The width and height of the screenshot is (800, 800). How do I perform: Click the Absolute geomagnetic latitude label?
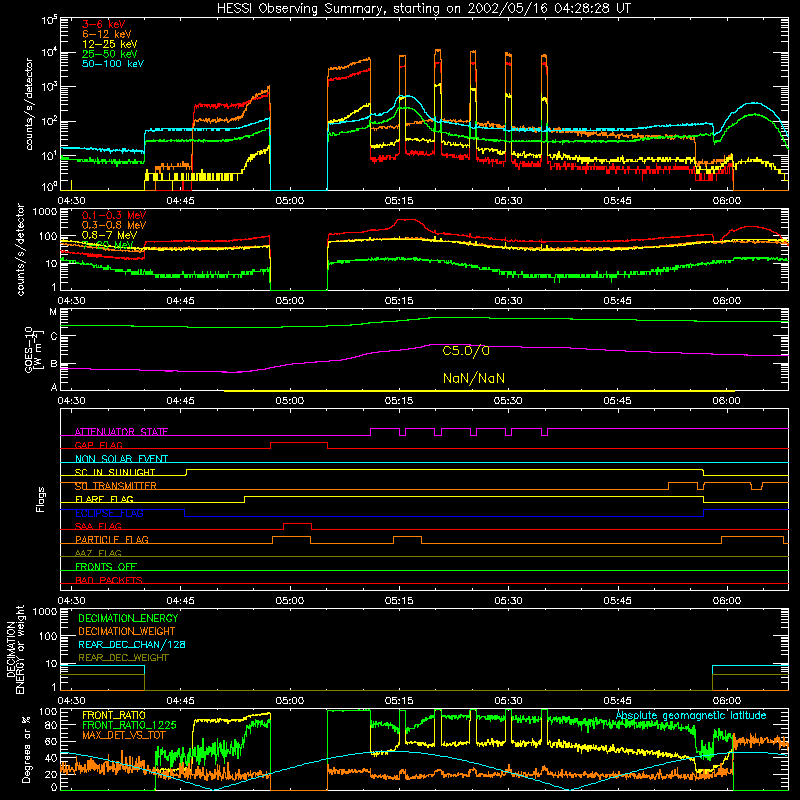pyautogui.click(x=691, y=716)
